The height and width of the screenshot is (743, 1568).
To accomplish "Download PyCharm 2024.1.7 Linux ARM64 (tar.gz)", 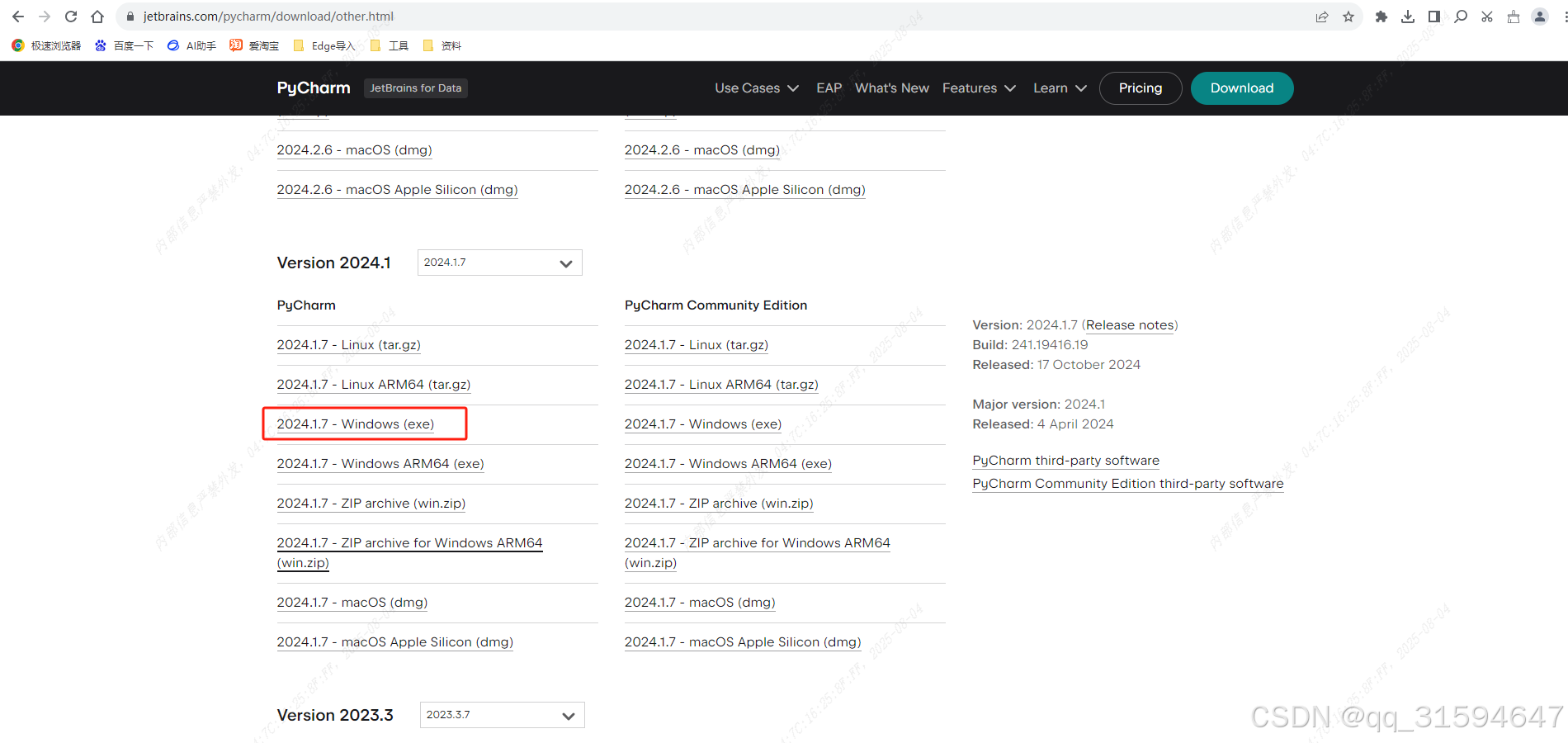I will 374,385.
